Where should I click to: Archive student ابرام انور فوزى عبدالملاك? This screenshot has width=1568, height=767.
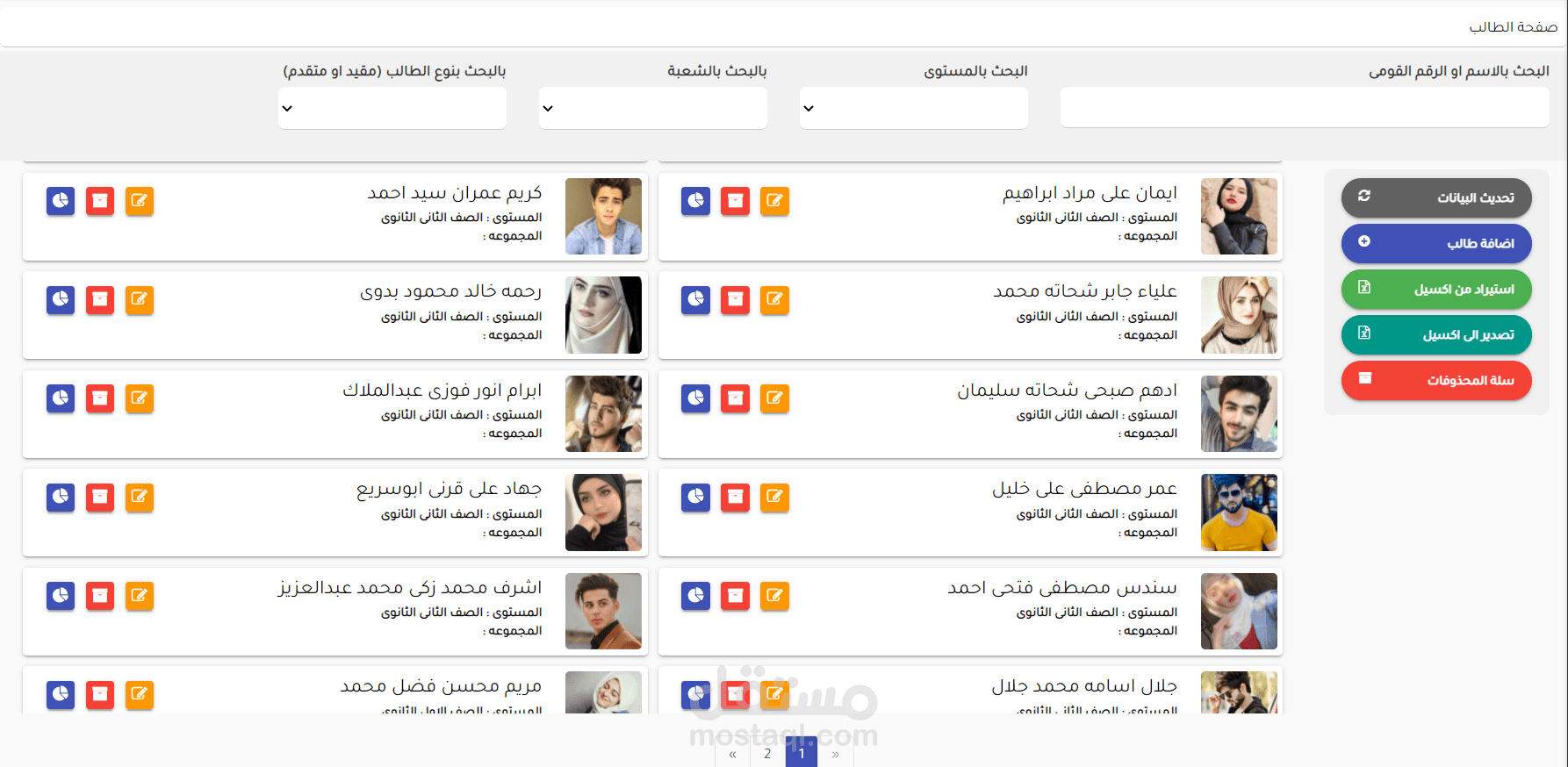(100, 398)
